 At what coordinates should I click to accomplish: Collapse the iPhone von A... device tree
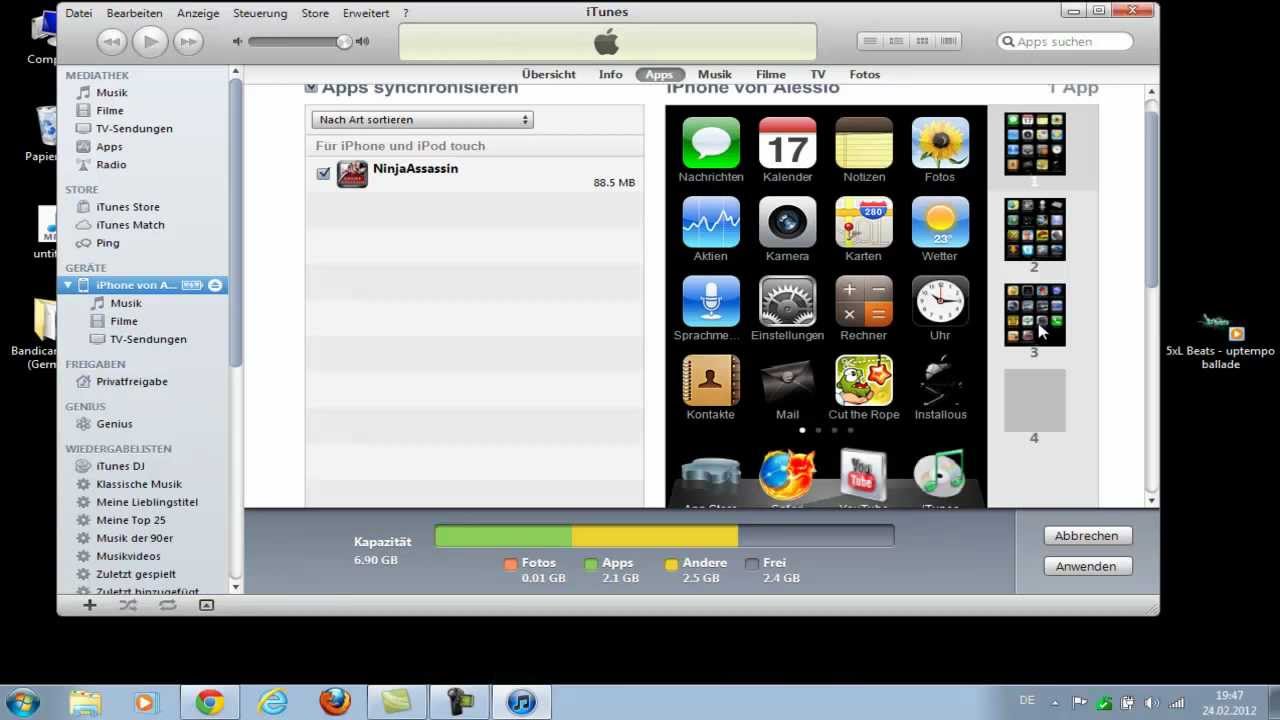[x=68, y=285]
